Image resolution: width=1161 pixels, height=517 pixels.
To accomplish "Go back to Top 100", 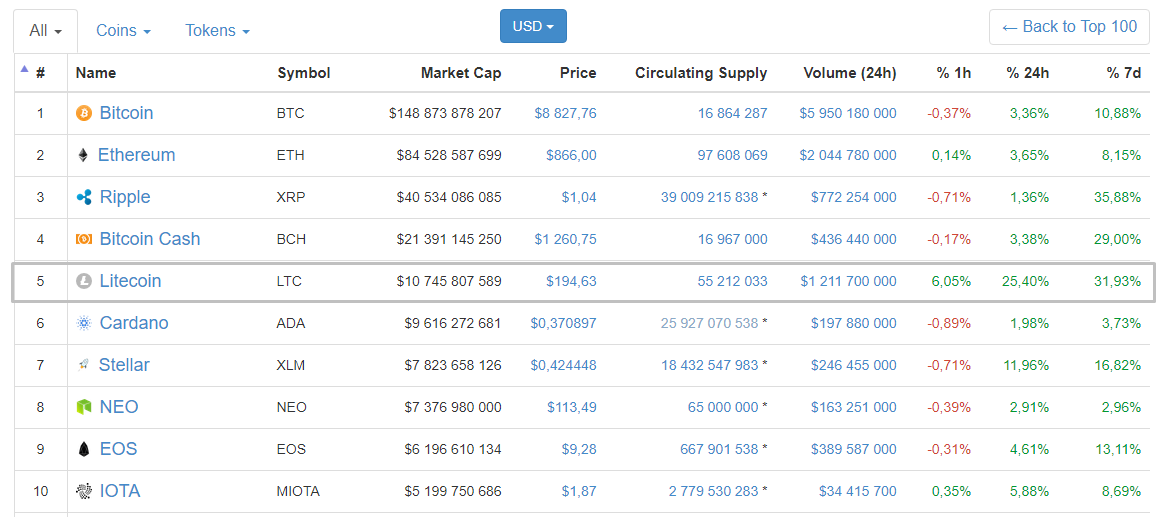I will click(x=1069, y=27).
